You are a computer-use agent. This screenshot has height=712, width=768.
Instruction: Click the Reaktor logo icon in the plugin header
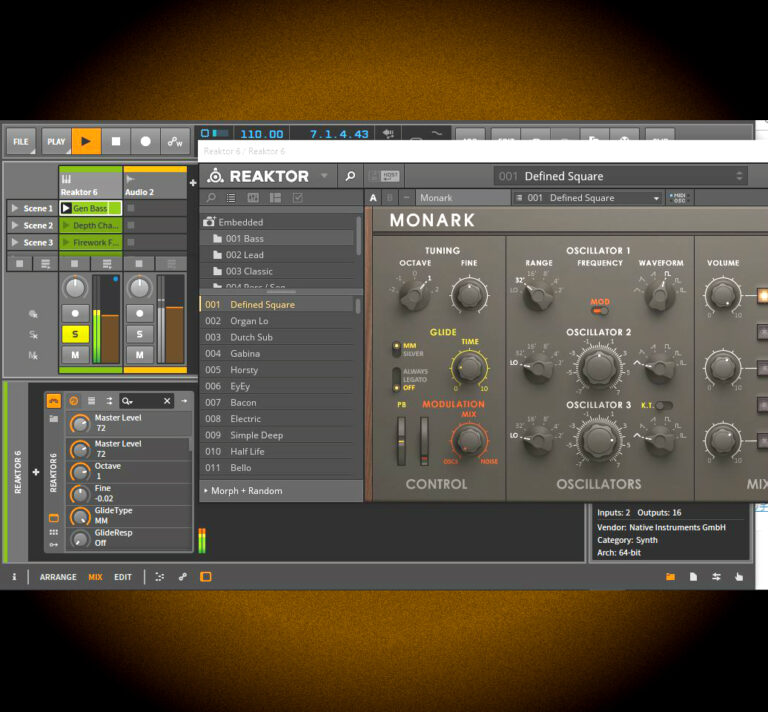coord(216,176)
